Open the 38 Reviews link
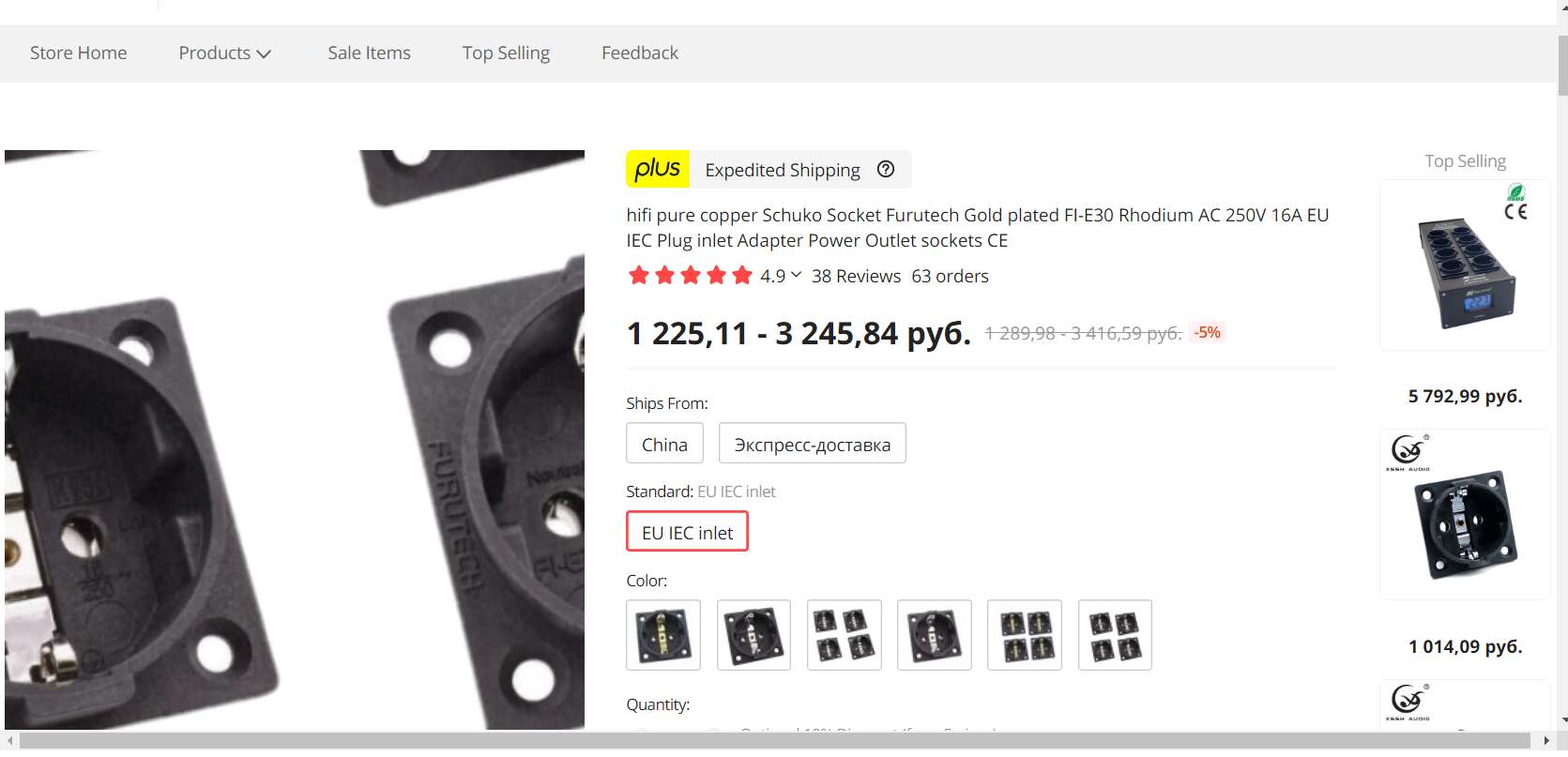1568x757 pixels. pyautogui.click(x=856, y=276)
